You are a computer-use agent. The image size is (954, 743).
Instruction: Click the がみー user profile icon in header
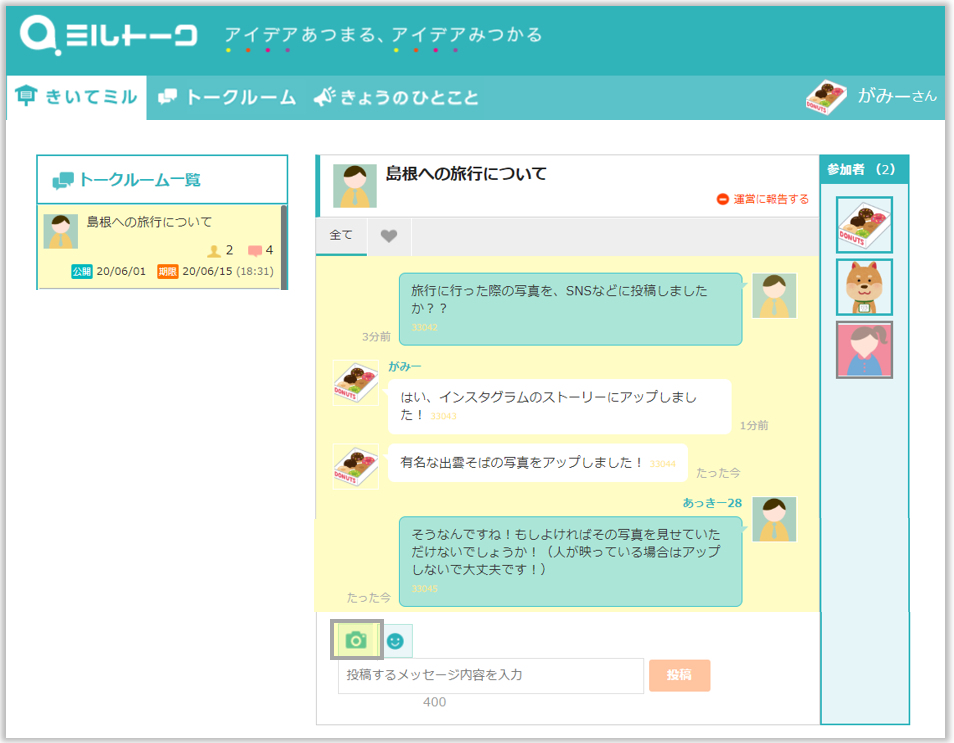[x=826, y=97]
